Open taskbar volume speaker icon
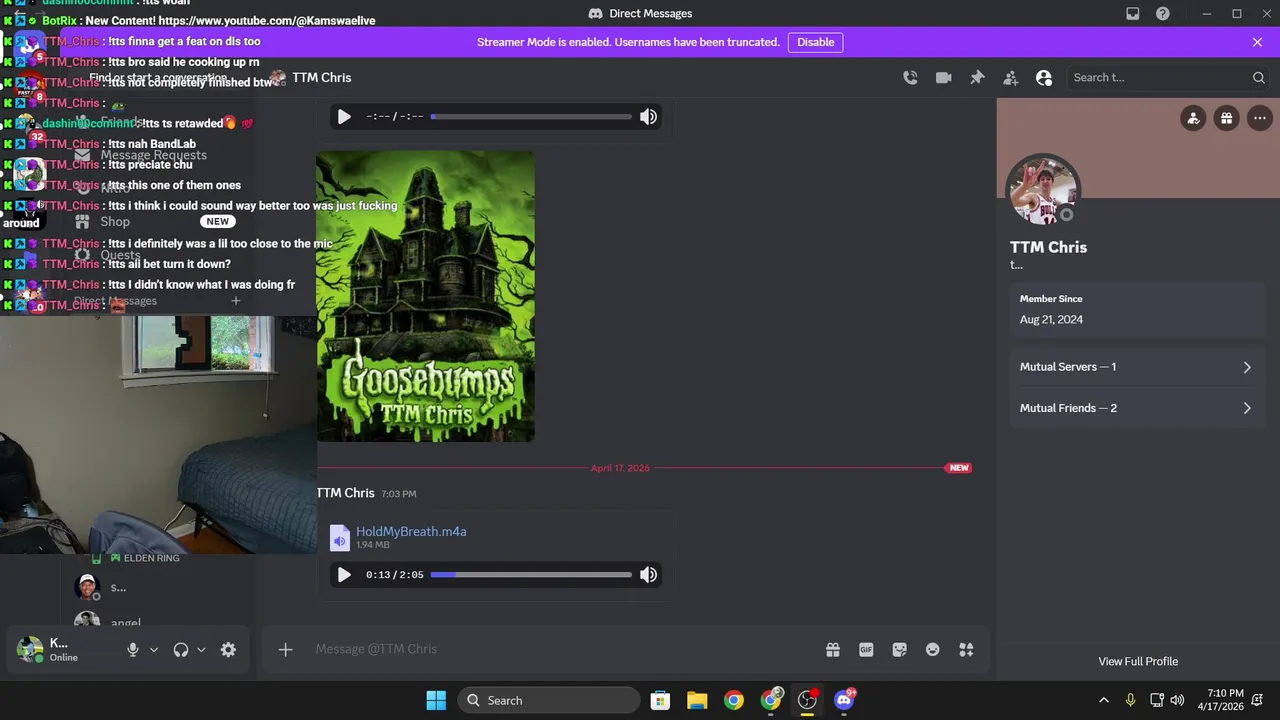The width and height of the screenshot is (1280, 720). coord(1177,700)
